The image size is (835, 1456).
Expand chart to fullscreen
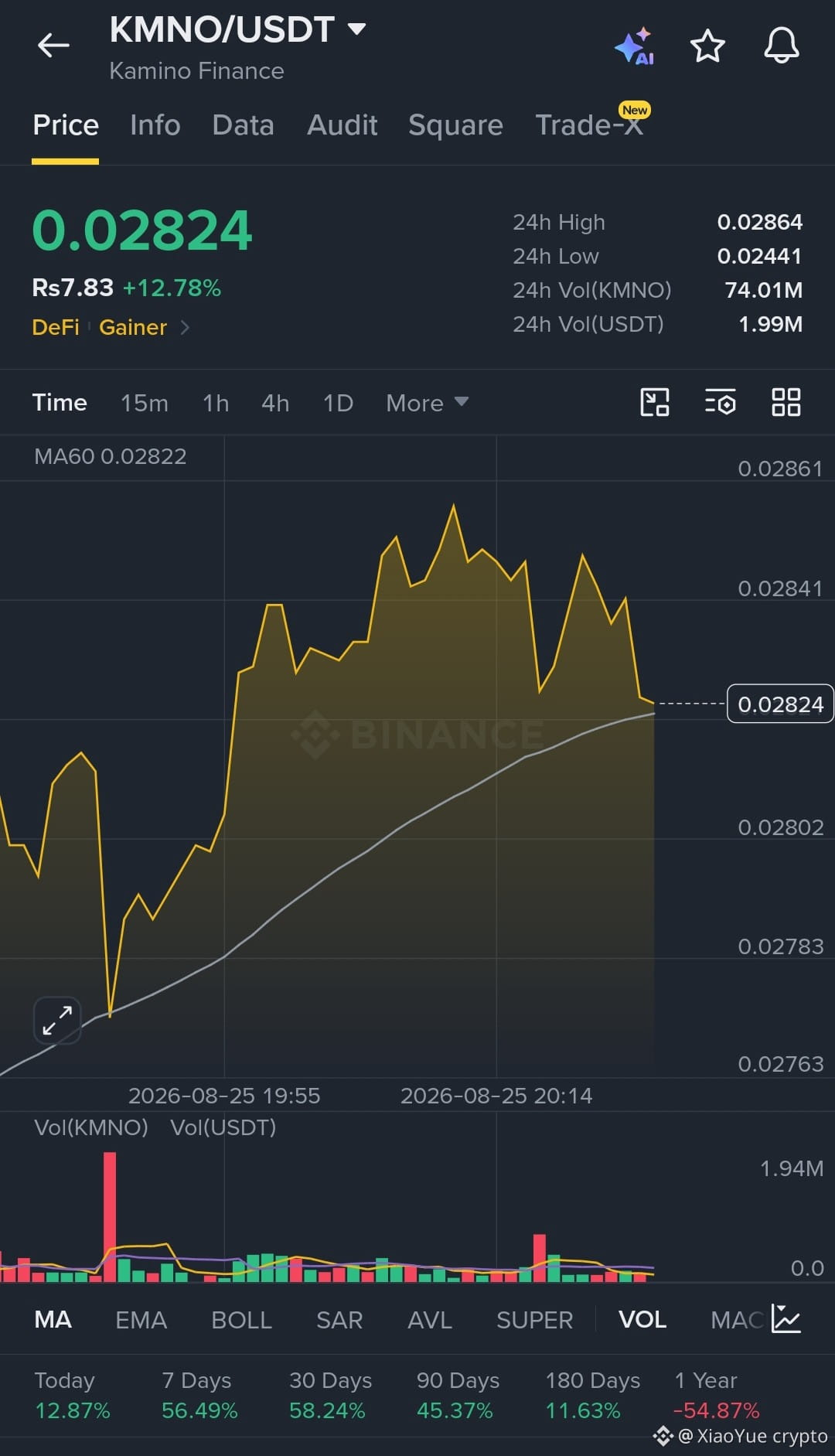[x=57, y=1020]
